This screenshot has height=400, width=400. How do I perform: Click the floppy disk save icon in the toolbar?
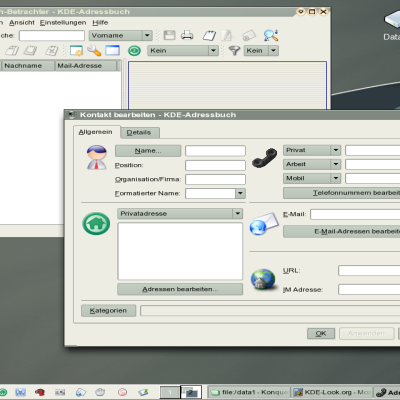tap(169, 35)
